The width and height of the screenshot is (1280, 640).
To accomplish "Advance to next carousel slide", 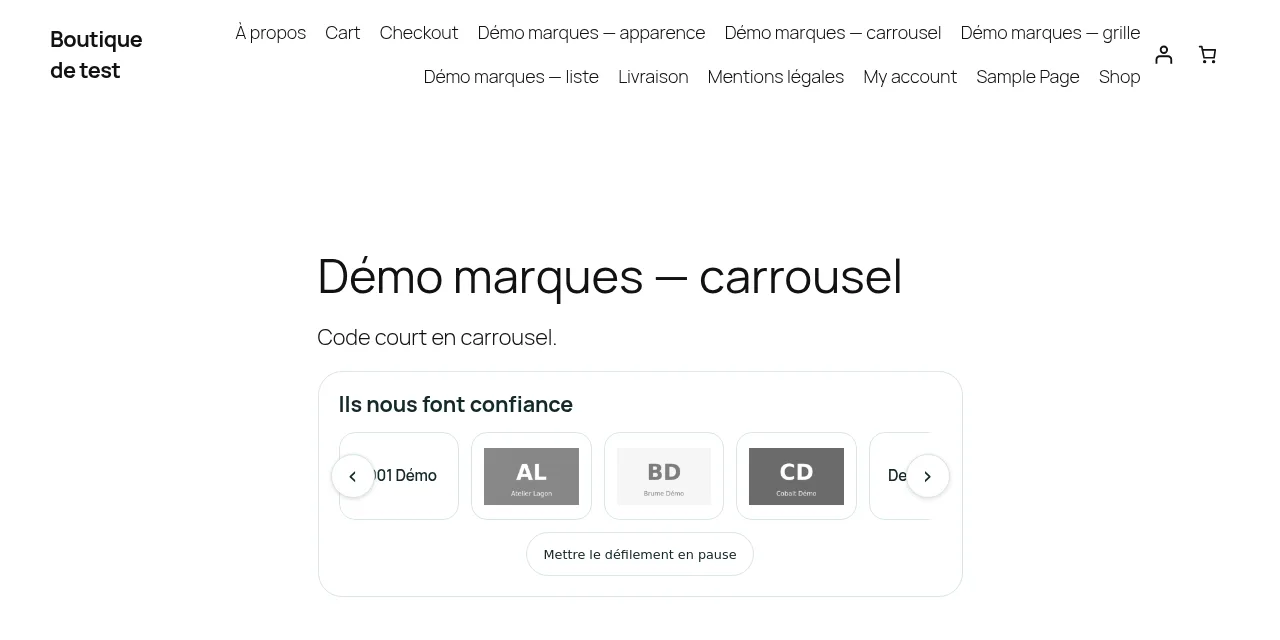I will [x=928, y=476].
